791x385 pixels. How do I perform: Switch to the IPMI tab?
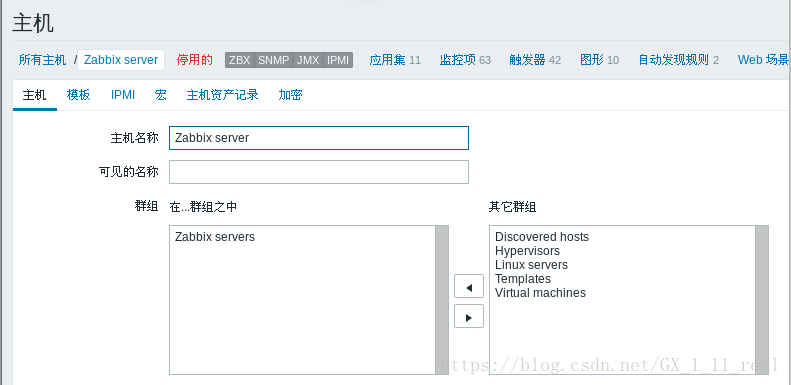[x=123, y=95]
